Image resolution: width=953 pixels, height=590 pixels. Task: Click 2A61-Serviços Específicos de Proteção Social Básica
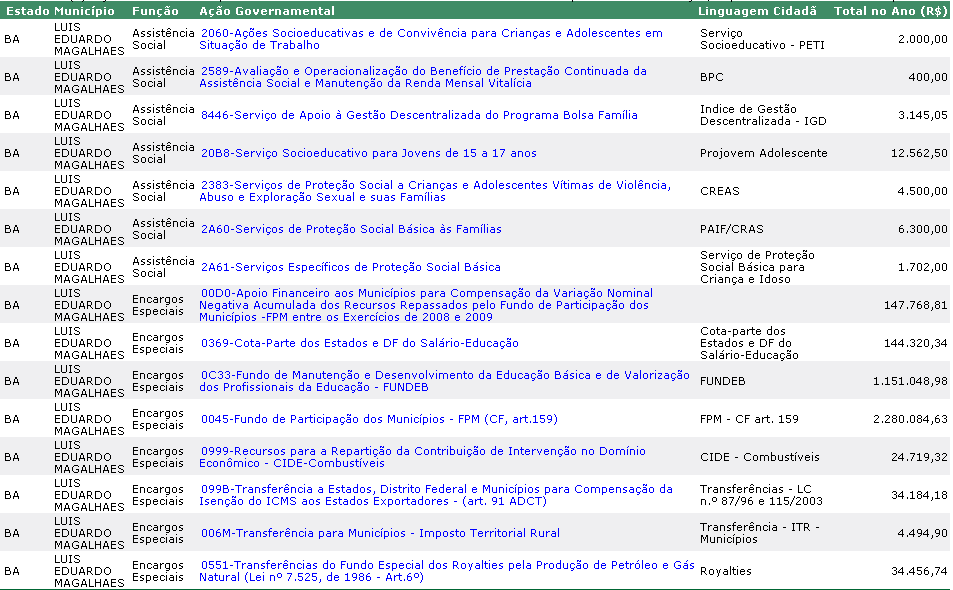point(350,267)
